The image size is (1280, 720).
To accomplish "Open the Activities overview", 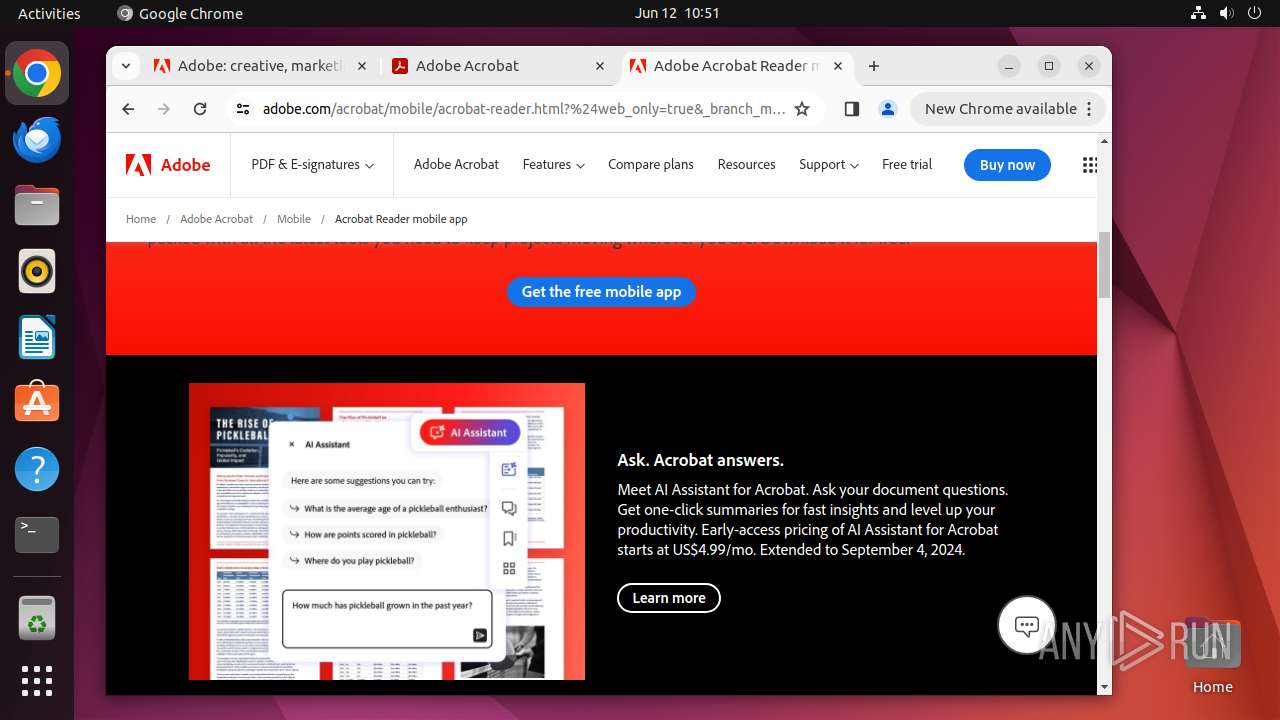I will point(49,13).
